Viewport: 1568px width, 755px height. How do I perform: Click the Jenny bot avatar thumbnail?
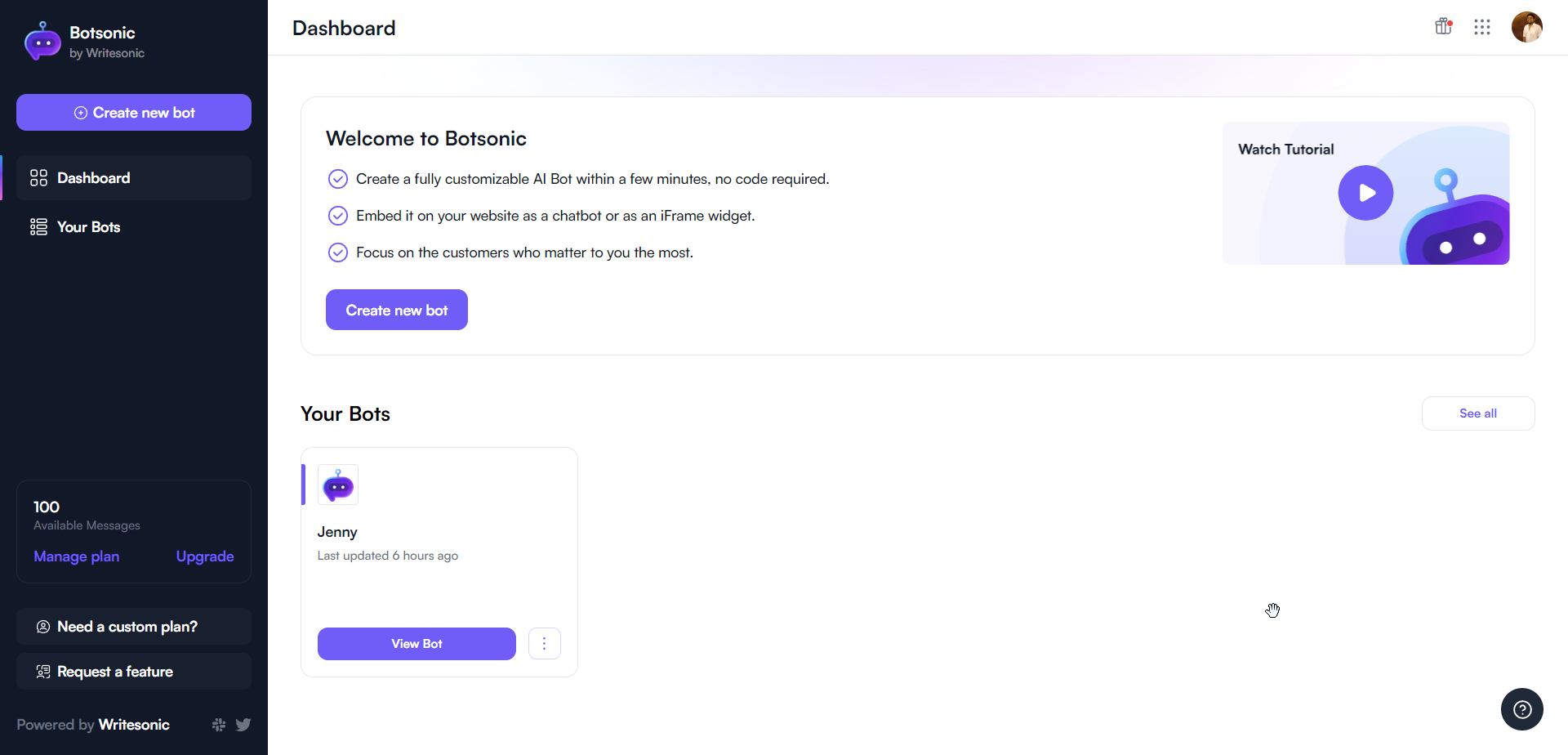click(337, 485)
